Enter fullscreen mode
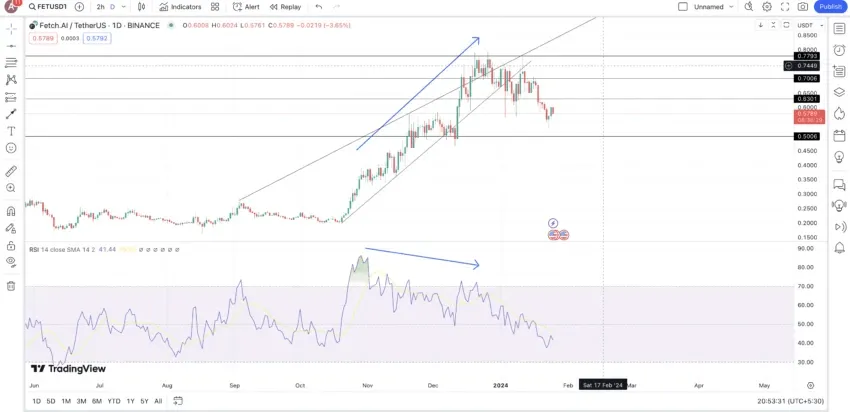Screen dimensions: 850x412 point(784,7)
